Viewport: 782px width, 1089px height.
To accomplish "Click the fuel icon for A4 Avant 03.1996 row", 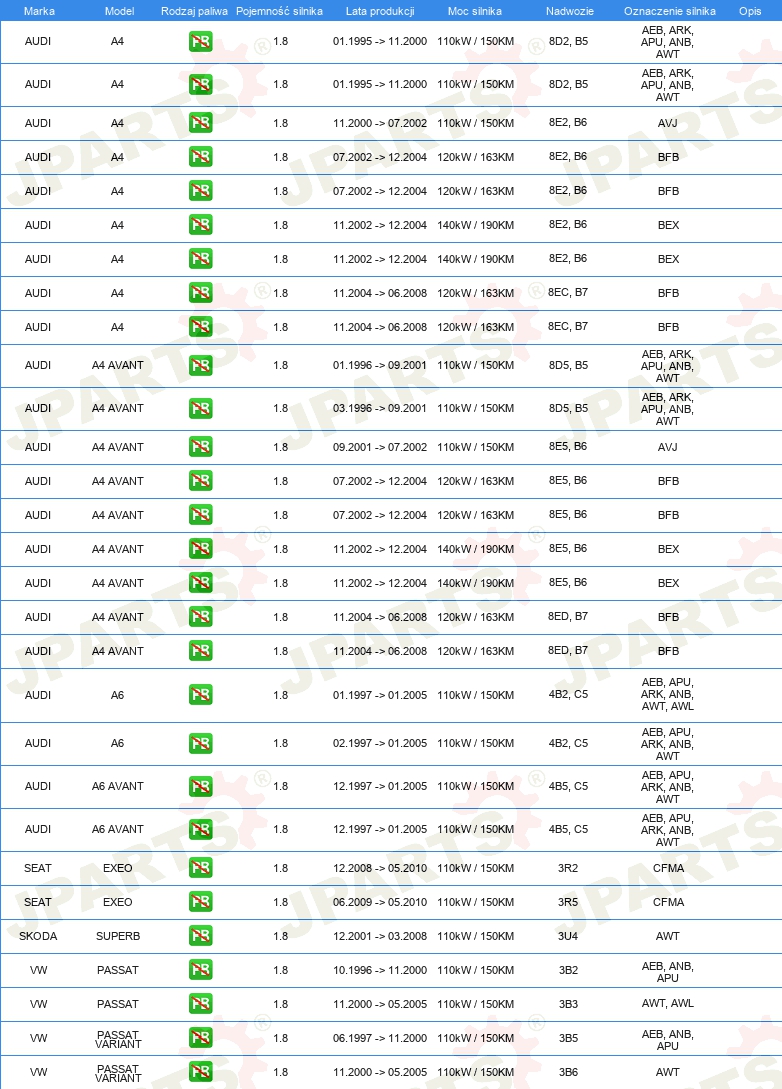I will point(201,408).
